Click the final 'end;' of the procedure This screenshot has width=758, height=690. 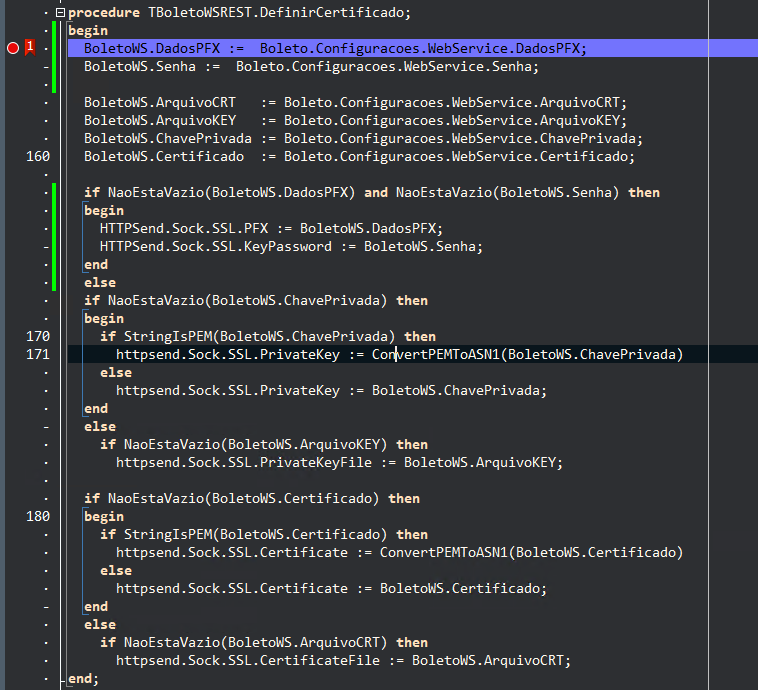point(83,678)
